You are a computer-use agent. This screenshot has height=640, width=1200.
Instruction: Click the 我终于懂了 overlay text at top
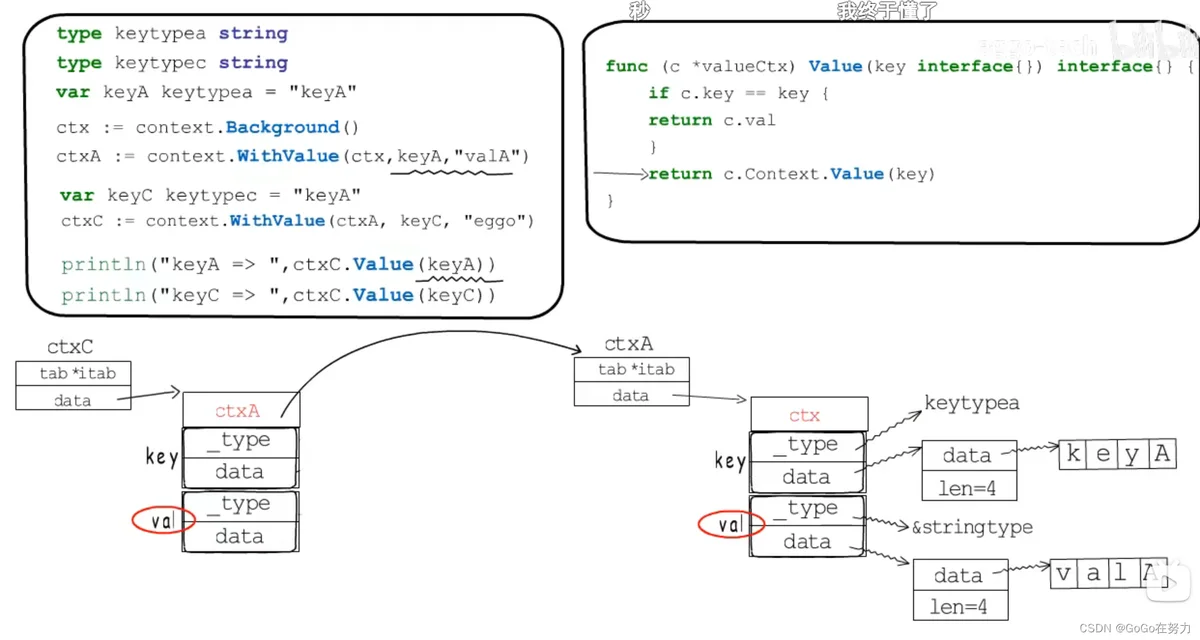pyautogui.click(x=888, y=11)
